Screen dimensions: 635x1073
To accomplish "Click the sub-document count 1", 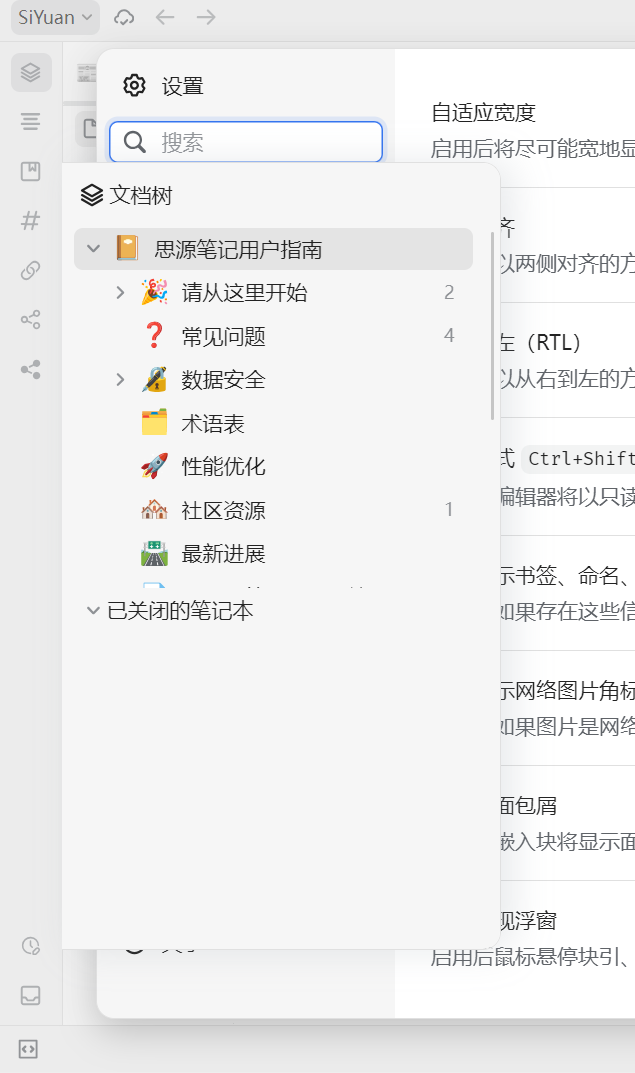I will coord(449,509).
